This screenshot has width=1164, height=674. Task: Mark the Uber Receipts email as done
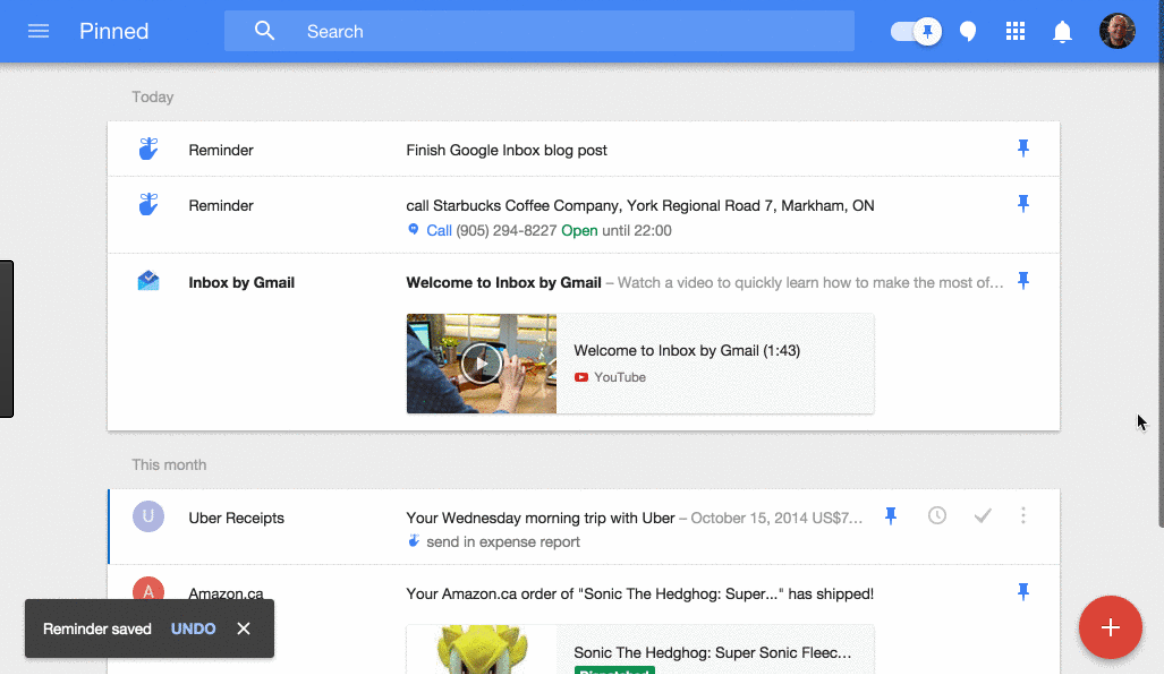pos(982,516)
